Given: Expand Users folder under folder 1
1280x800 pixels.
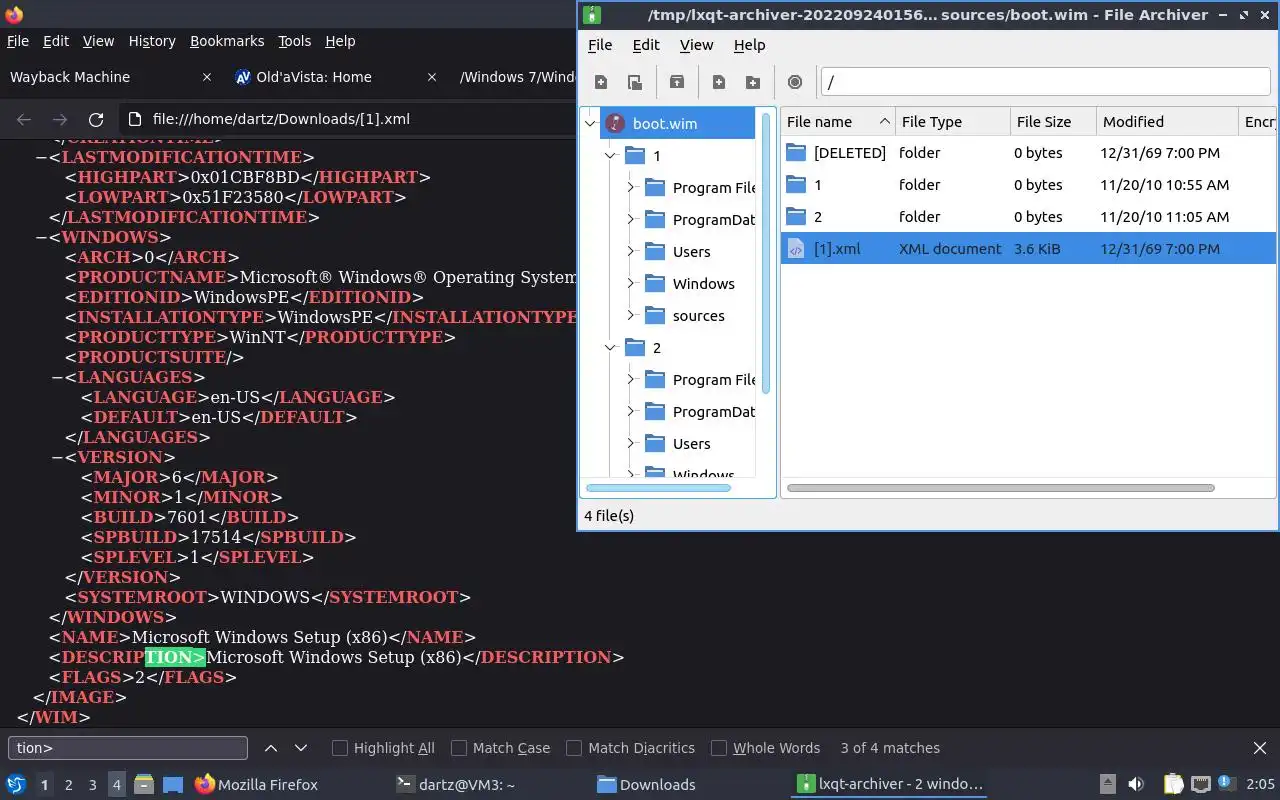Looking at the screenshot, I should [631, 252].
